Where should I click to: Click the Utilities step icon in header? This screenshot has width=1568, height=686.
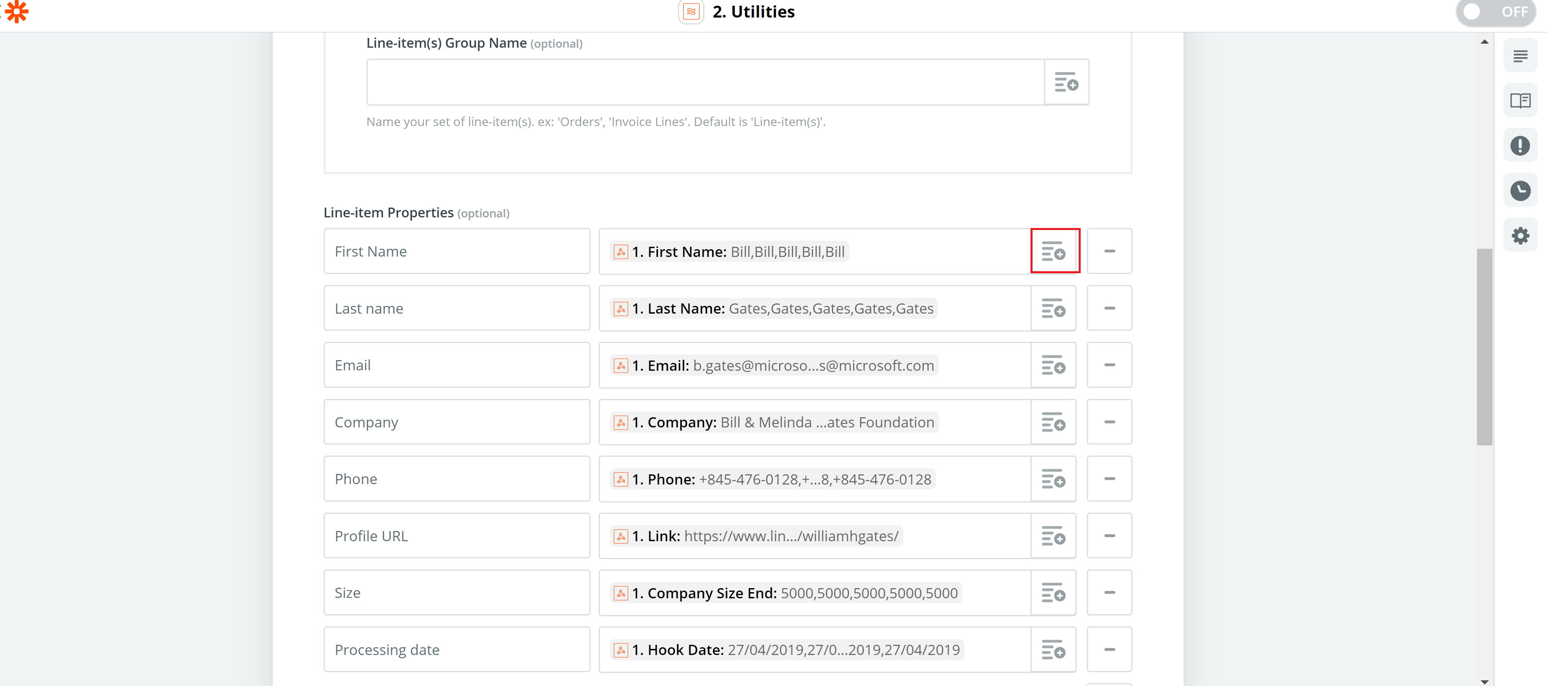[x=691, y=11]
